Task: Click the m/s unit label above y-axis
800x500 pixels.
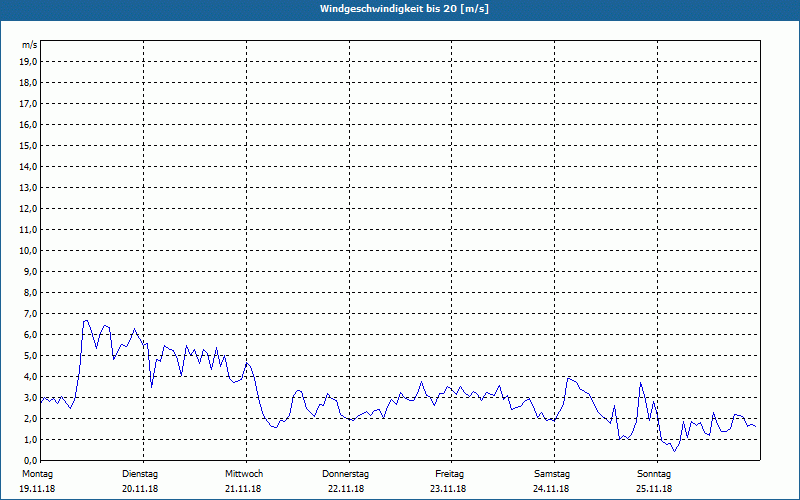Action: pyautogui.click(x=30, y=46)
